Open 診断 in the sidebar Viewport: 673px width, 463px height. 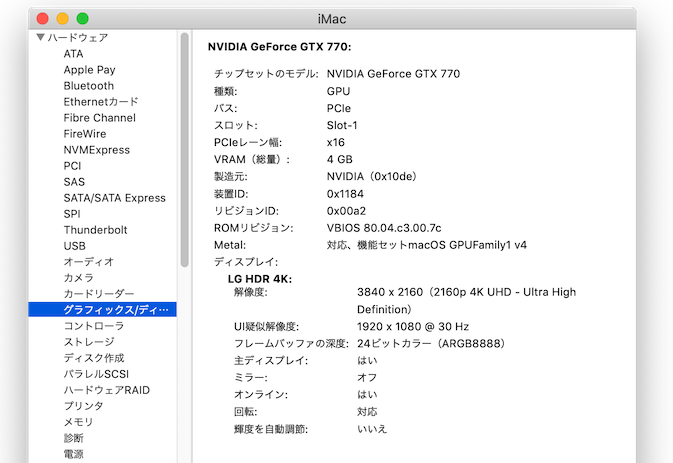coord(74,438)
